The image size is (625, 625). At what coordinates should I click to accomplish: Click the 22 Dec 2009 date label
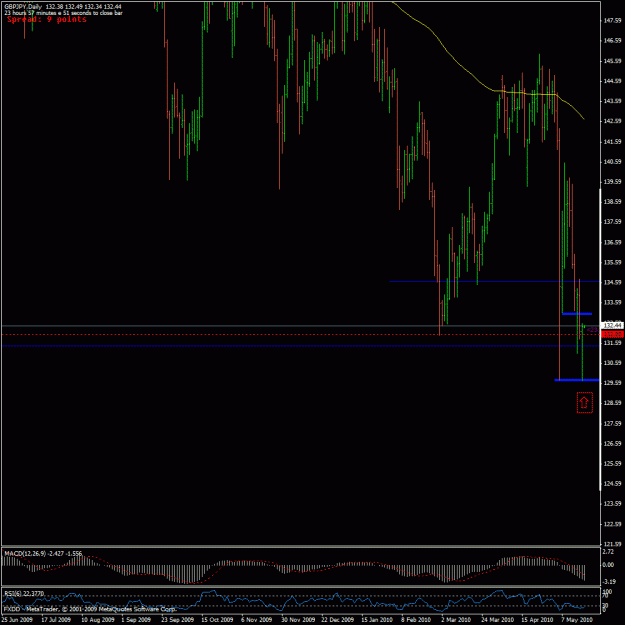click(337, 620)
